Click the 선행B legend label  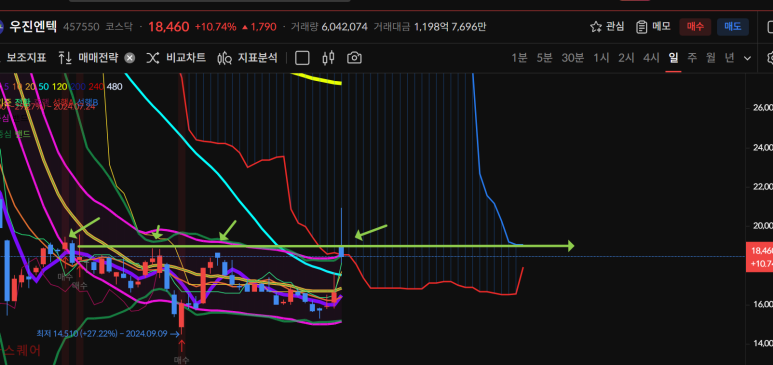(x=89, y=103)
